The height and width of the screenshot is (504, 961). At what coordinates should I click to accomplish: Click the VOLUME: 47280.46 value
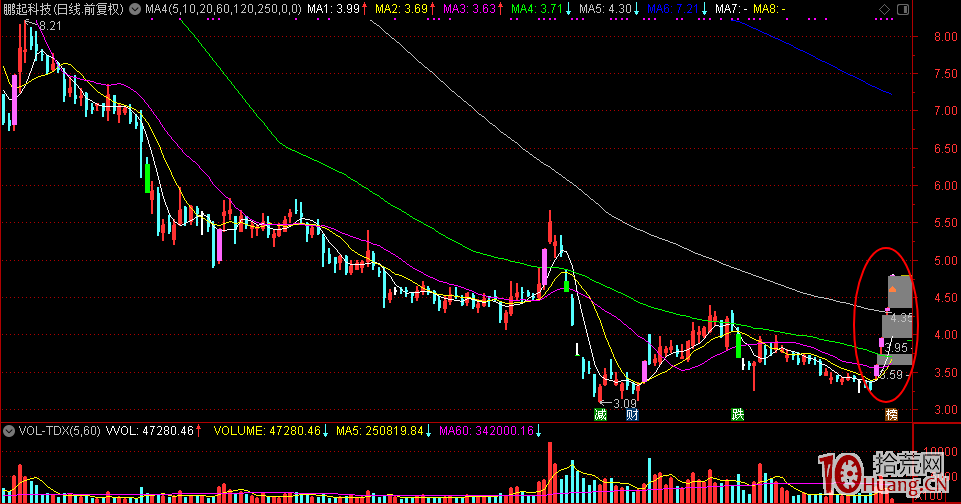[x=267, y=431]
